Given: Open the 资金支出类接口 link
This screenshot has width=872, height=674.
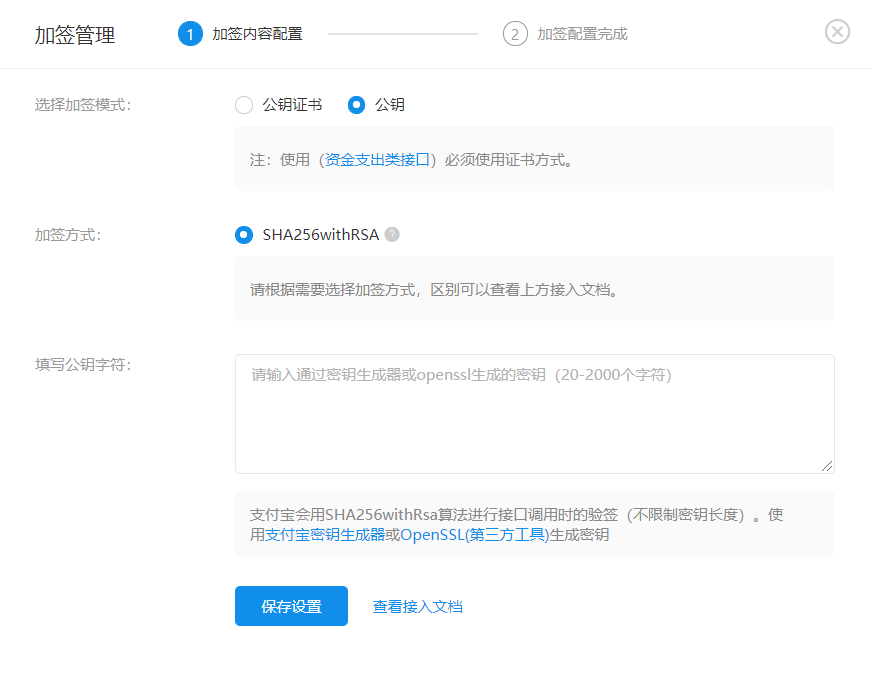Looking at the screenshot, I should click(x=377, y=160).
